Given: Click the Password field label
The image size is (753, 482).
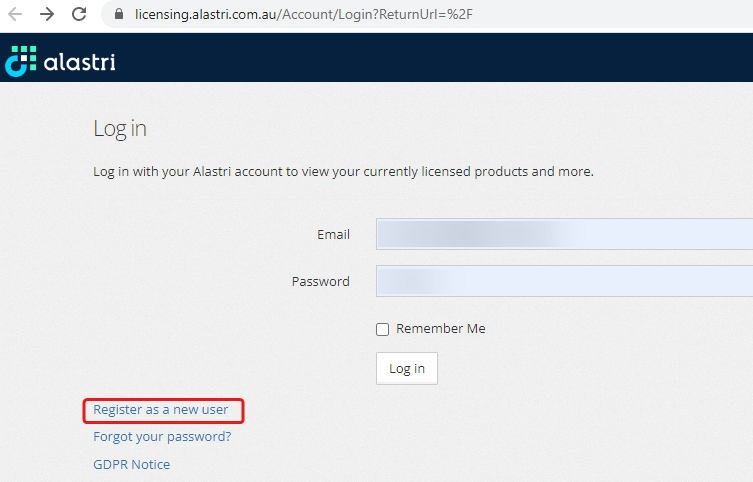Looking at the screenshot, I should 320,282.
